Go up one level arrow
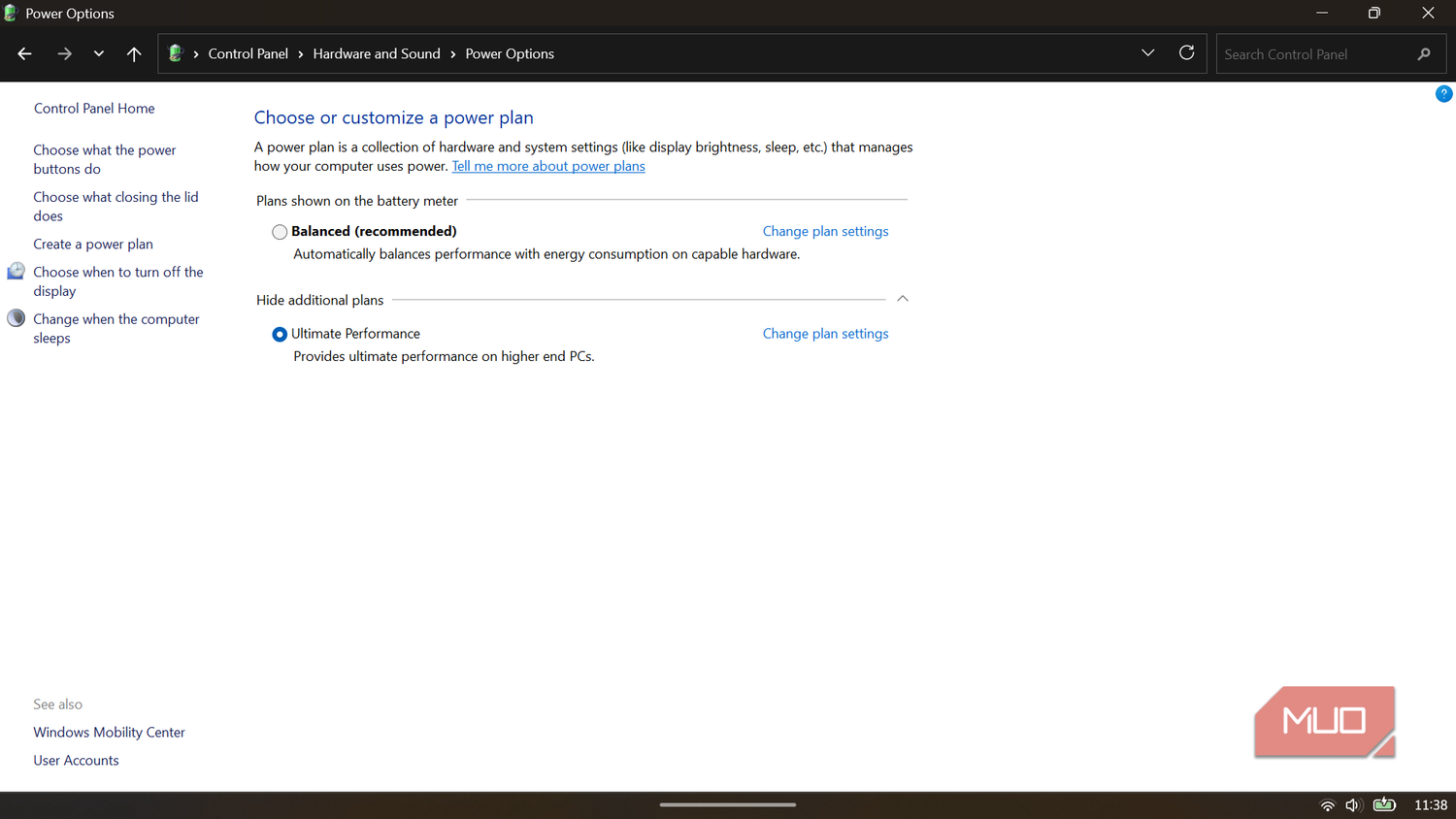Image resolution: width=1456 pixels, height=819 pixels. tap(134, 54)
